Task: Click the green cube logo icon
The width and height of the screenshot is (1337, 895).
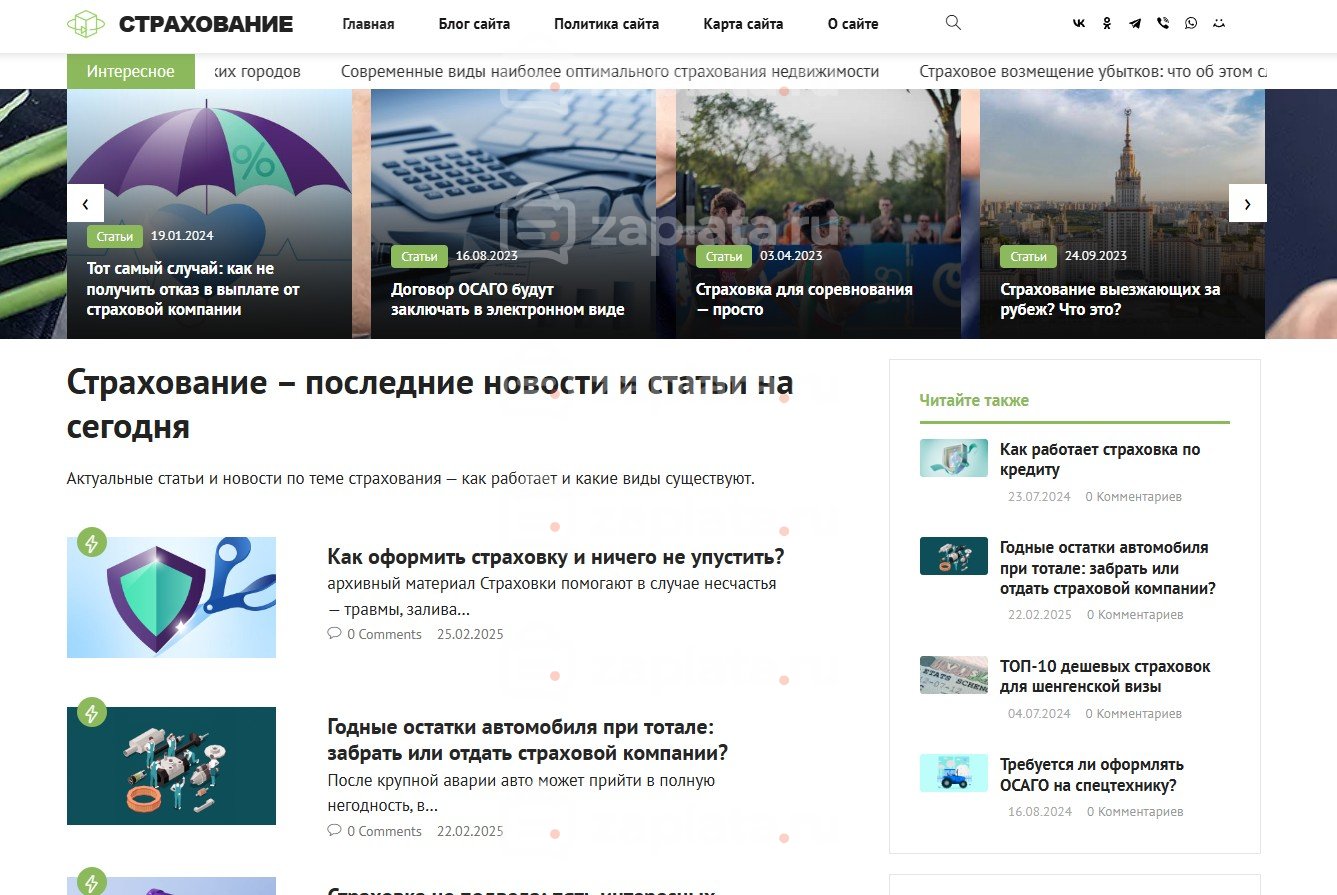Action: [85, 24]
